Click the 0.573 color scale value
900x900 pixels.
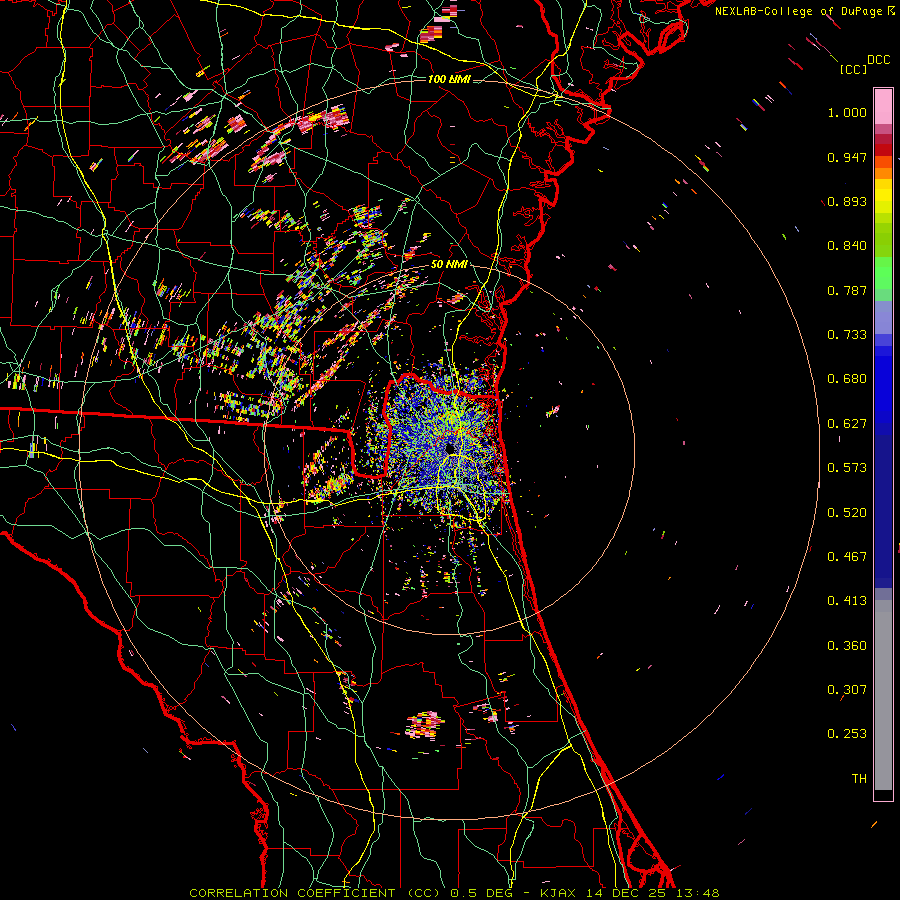click(x=847, y=468)
